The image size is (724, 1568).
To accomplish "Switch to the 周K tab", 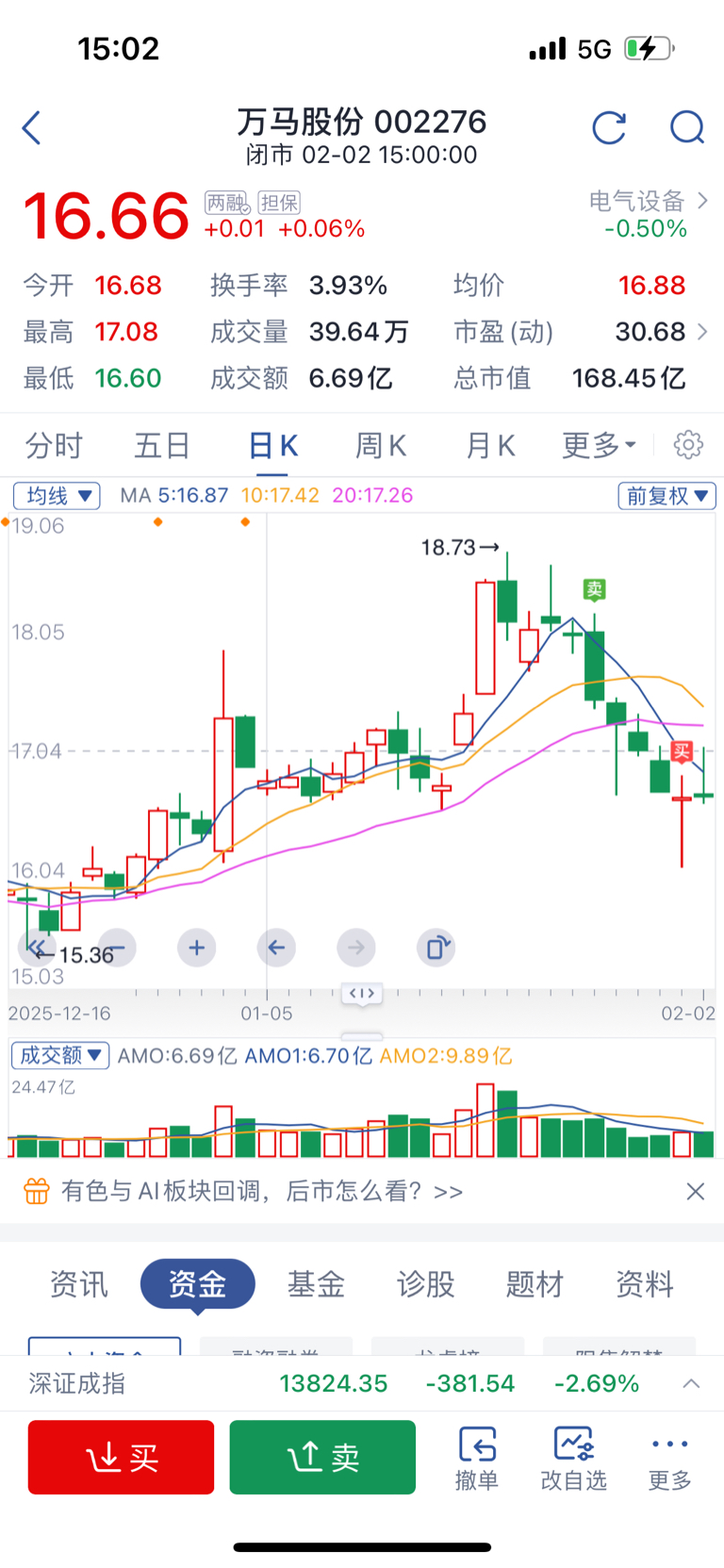I will click(380, 445).
